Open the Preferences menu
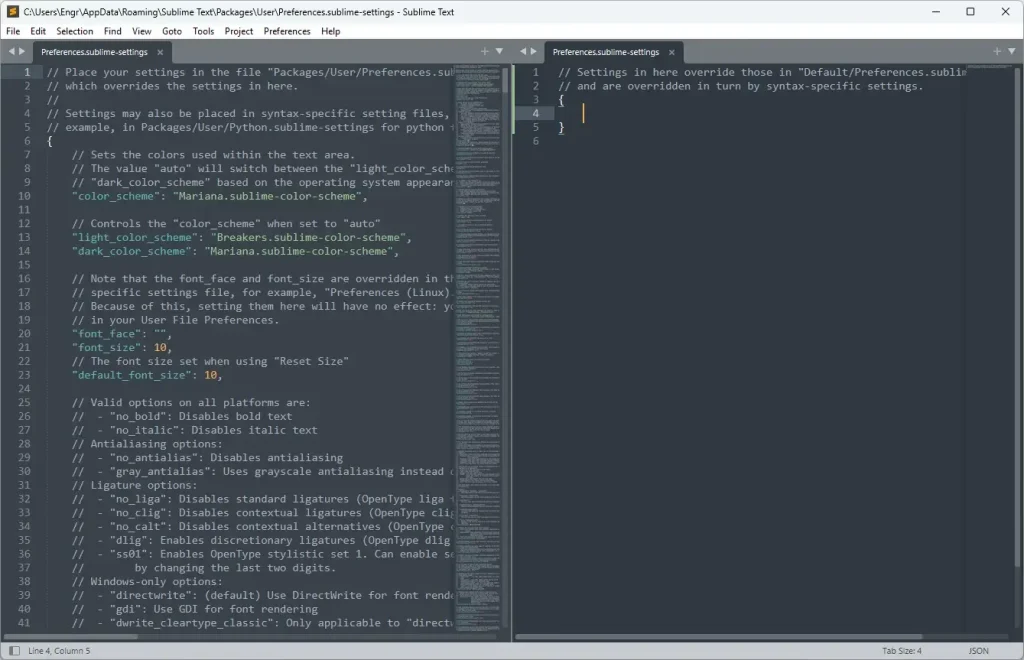This screenshot has width=1024, height=660. 287,31
